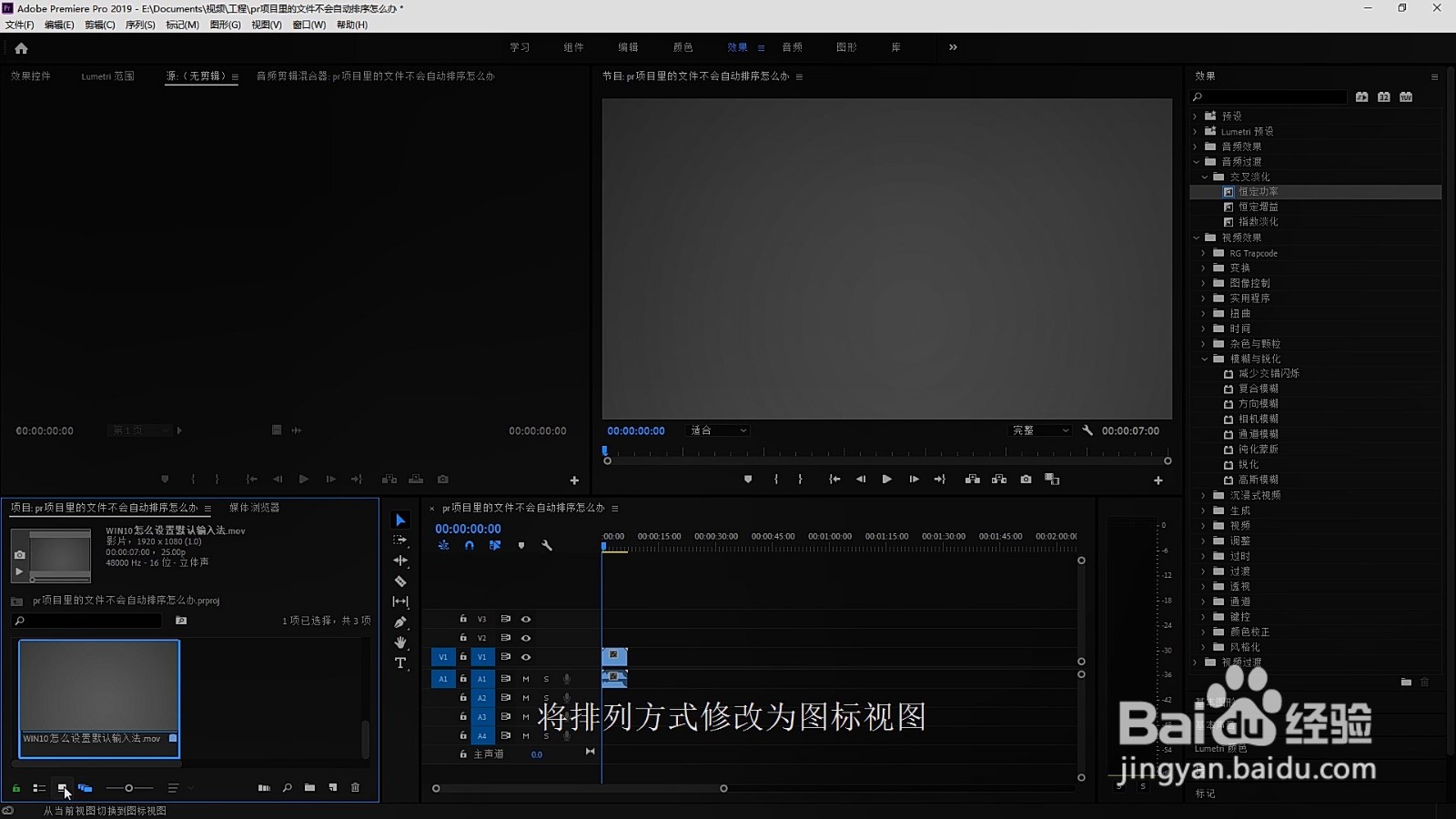Viewport: 1456px width, 819px height.
Task: Toggle V1 track output eye
Action: click(x=526, y=657)
